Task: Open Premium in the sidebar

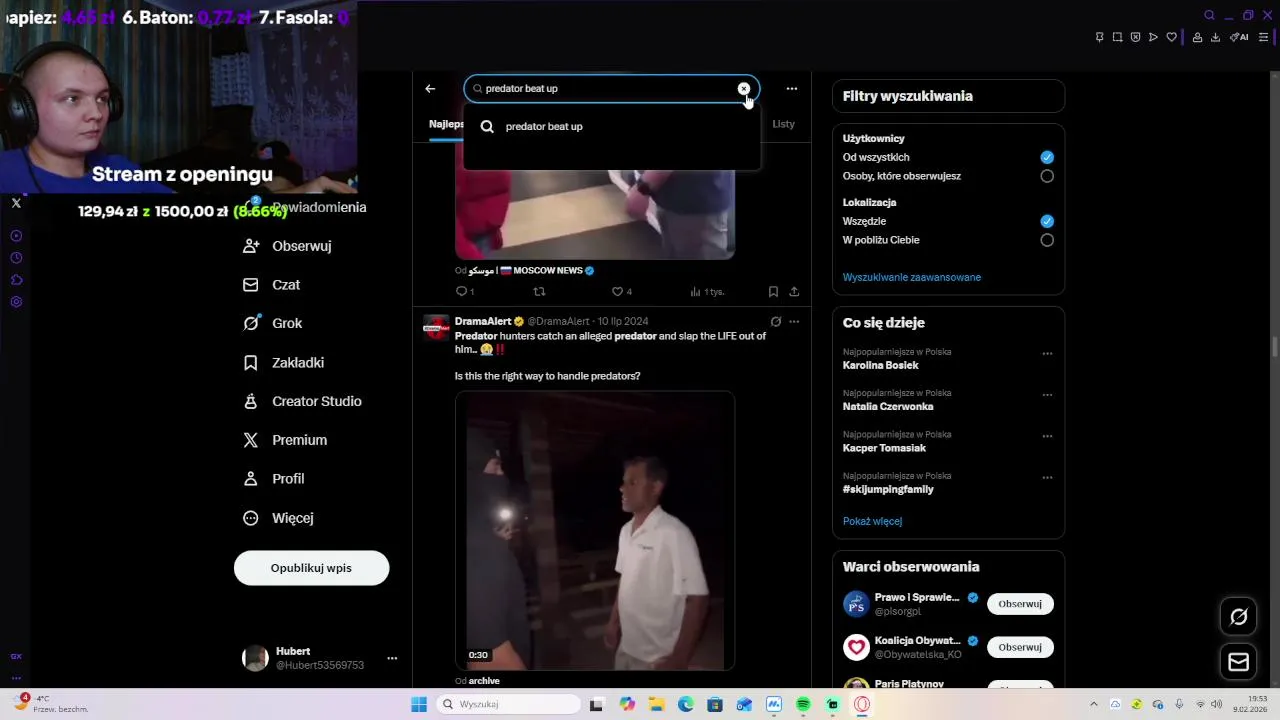Action: 286,441
